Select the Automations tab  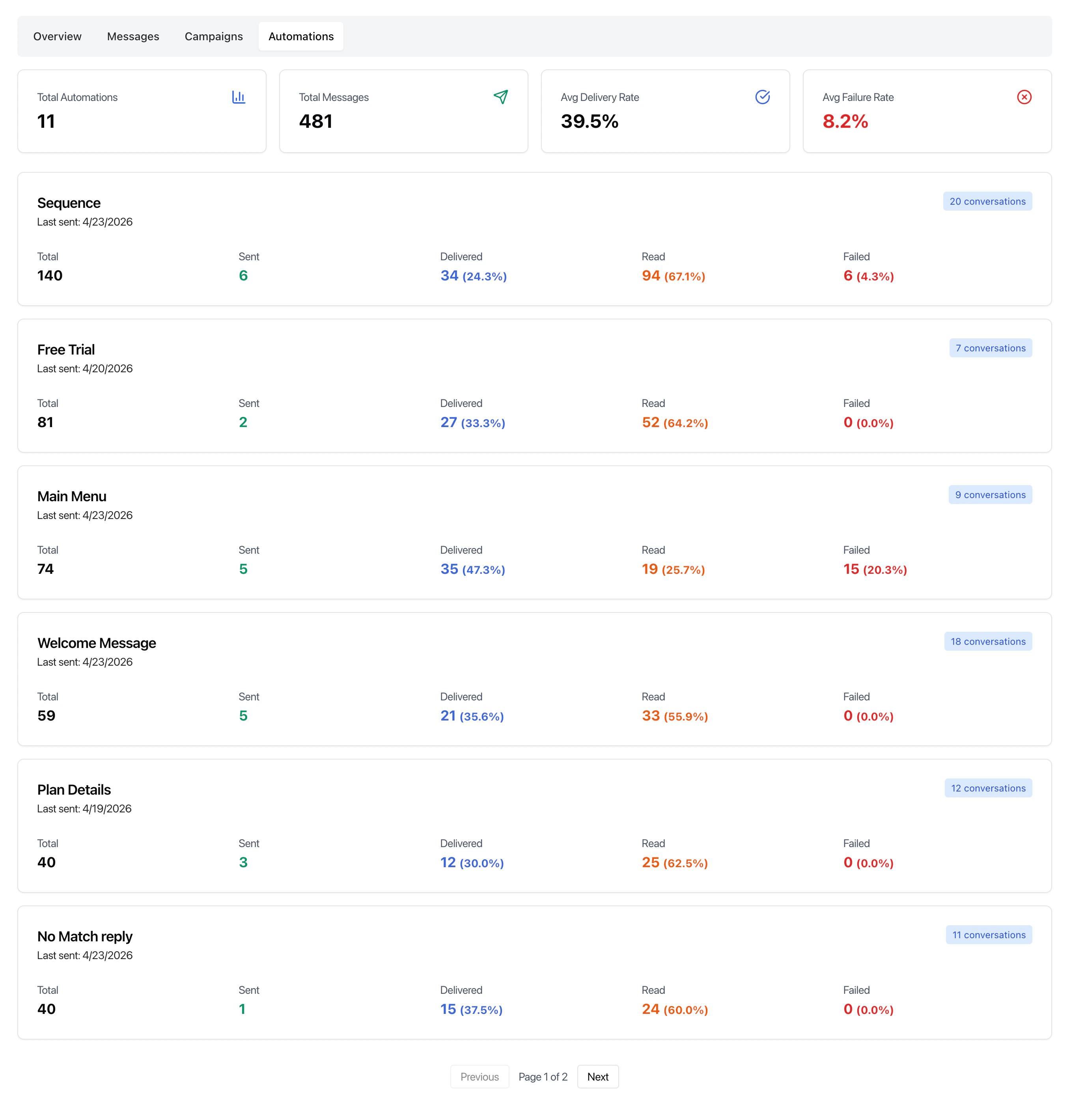coord(301,37)
